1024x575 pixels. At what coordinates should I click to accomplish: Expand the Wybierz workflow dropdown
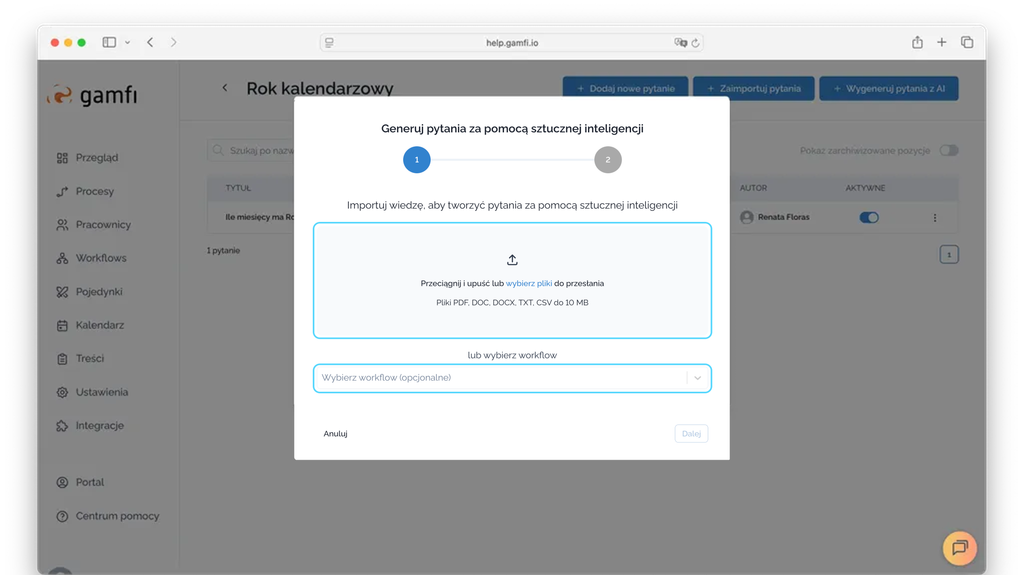[698, 378]
